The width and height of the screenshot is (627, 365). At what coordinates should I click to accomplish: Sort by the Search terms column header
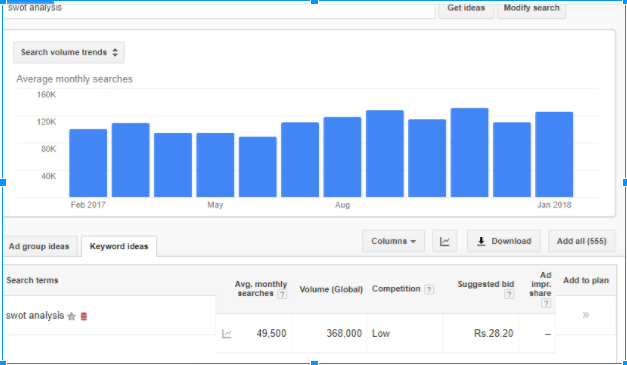coord(32,280)
